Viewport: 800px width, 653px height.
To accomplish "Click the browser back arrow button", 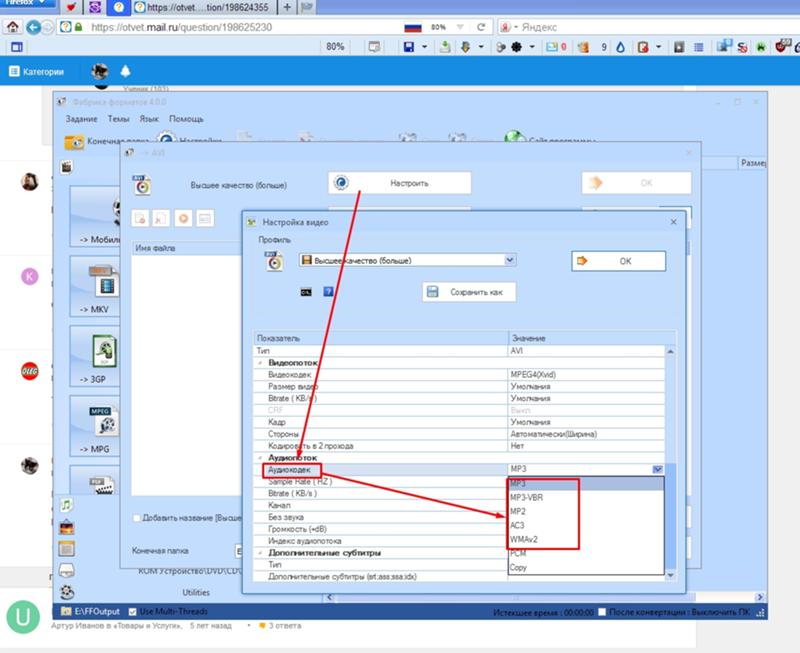I will pos(34,27).
